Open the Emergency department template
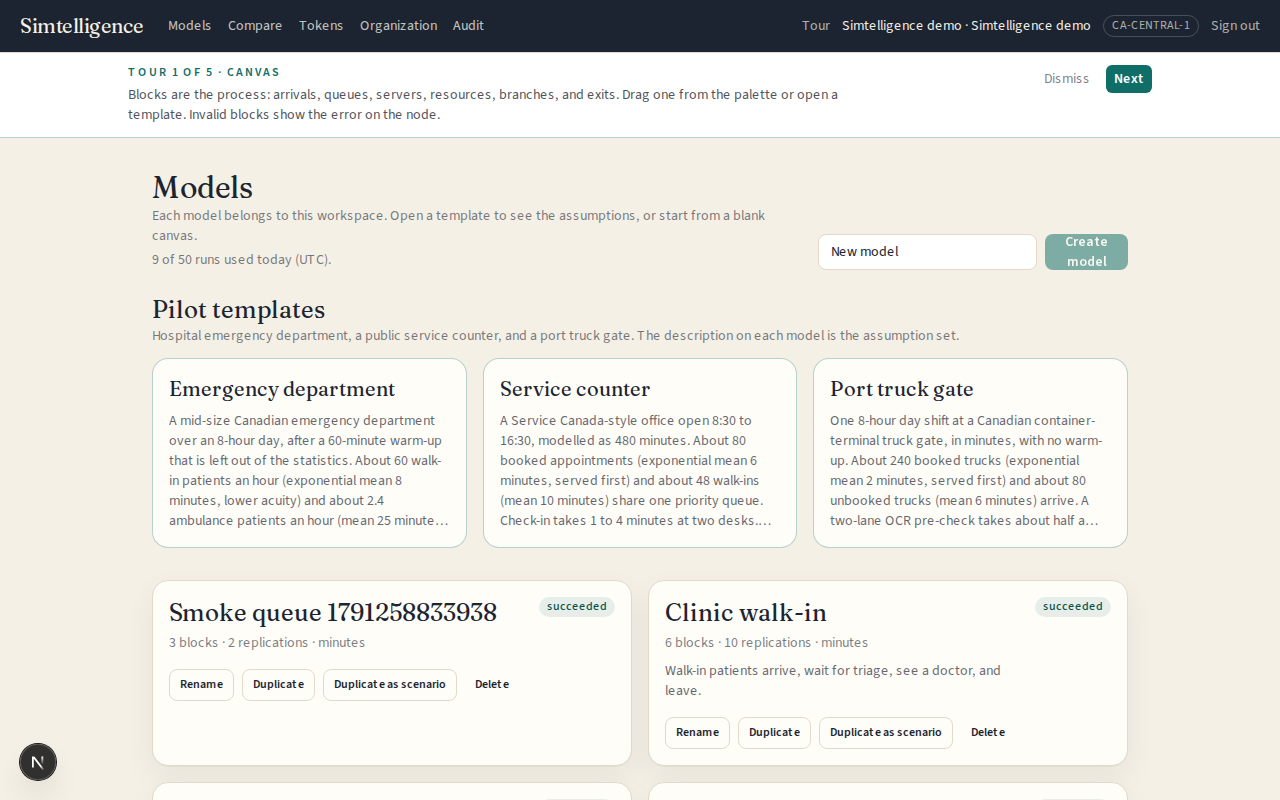The width and height of the screenshot is (1280, 800). (x=309, y=453)
